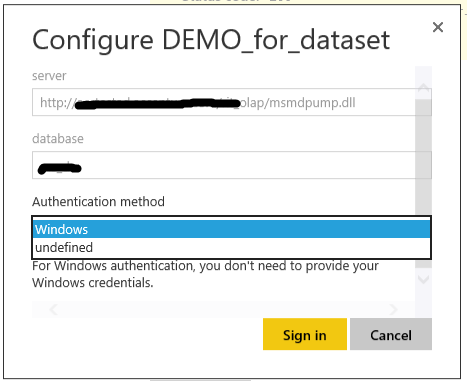
Task: Choose the undefined authentication option
Action: click(x=232, y=247)
